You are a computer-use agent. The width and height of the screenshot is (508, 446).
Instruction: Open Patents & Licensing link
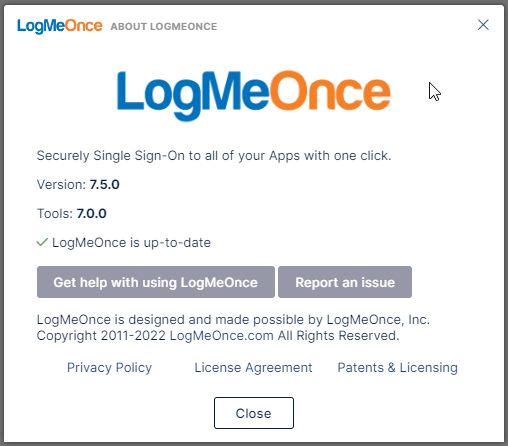click(x=397, y=368)
